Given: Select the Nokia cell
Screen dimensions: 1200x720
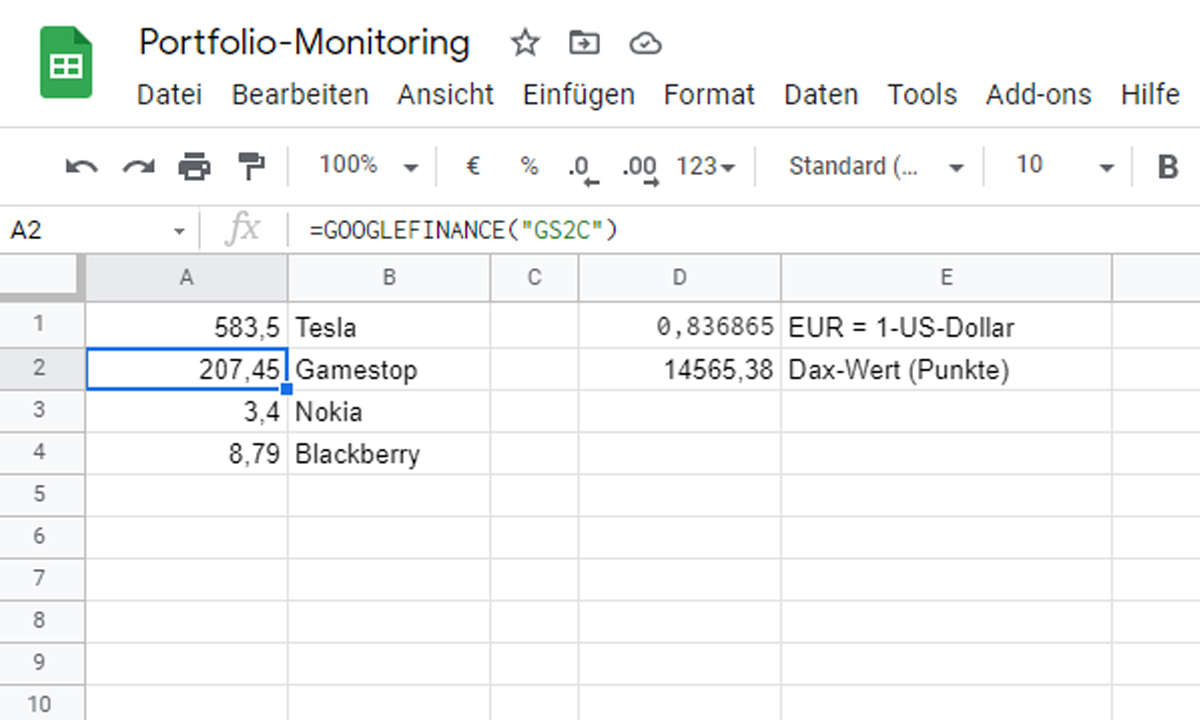Looking at the screenshot, I should coord(389,411).
